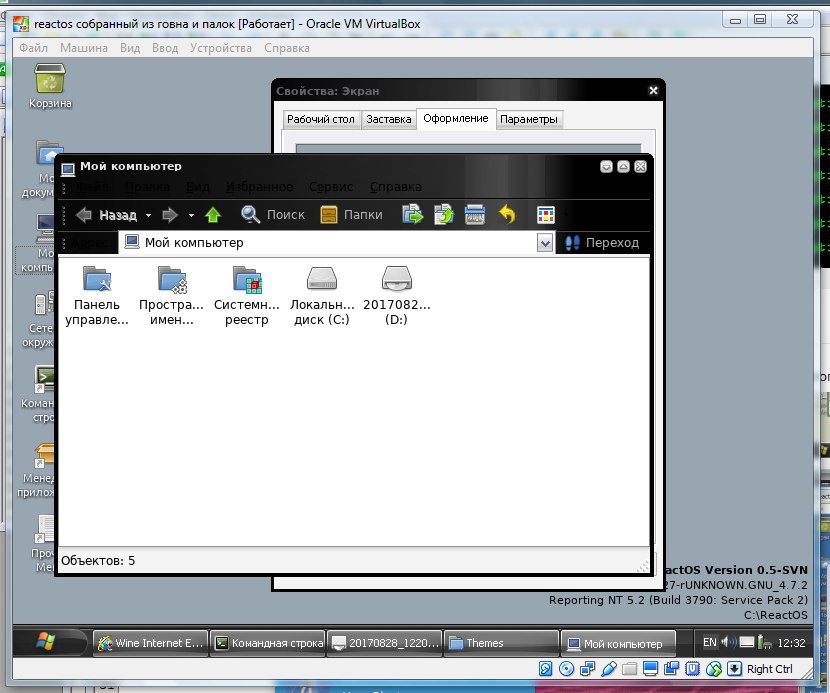Image resolution: width=830 pixels, height=693 pixels.
Task: Click VirtualBox optical disc status icon
Action: tap(566, 669)
